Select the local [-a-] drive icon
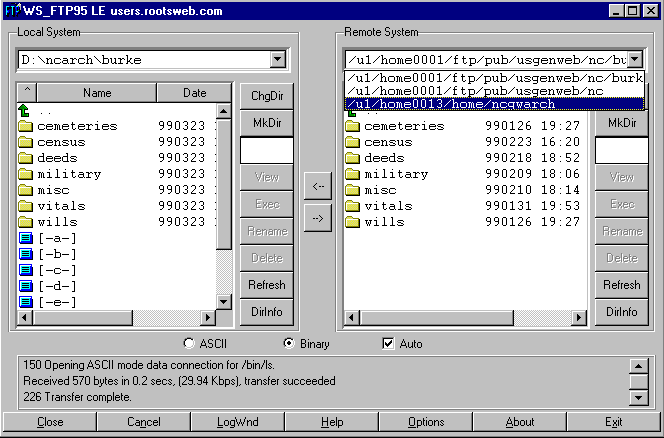This screenshot has width=664, height=438. [26, 238]
